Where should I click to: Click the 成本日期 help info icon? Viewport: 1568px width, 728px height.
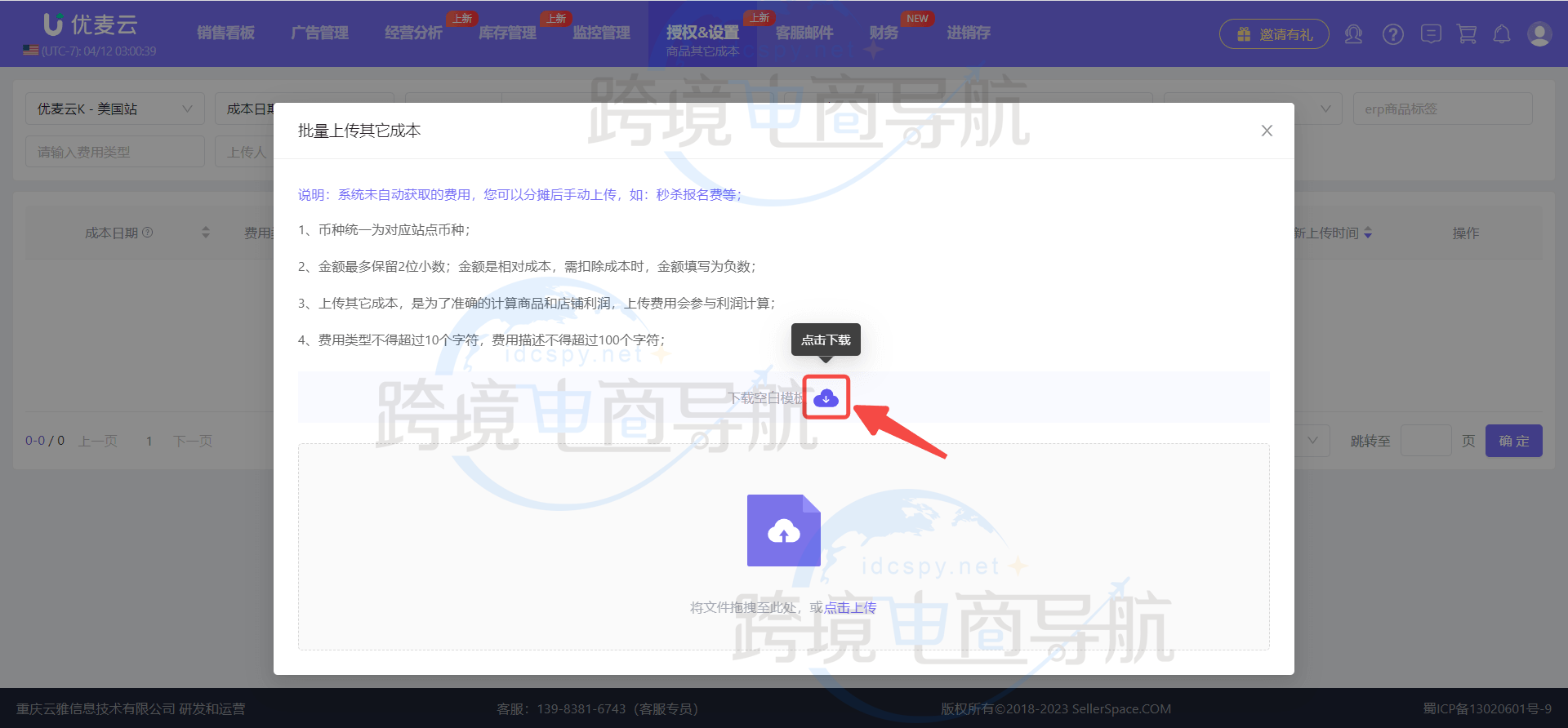pyautogui.click(x=148, y=233)
